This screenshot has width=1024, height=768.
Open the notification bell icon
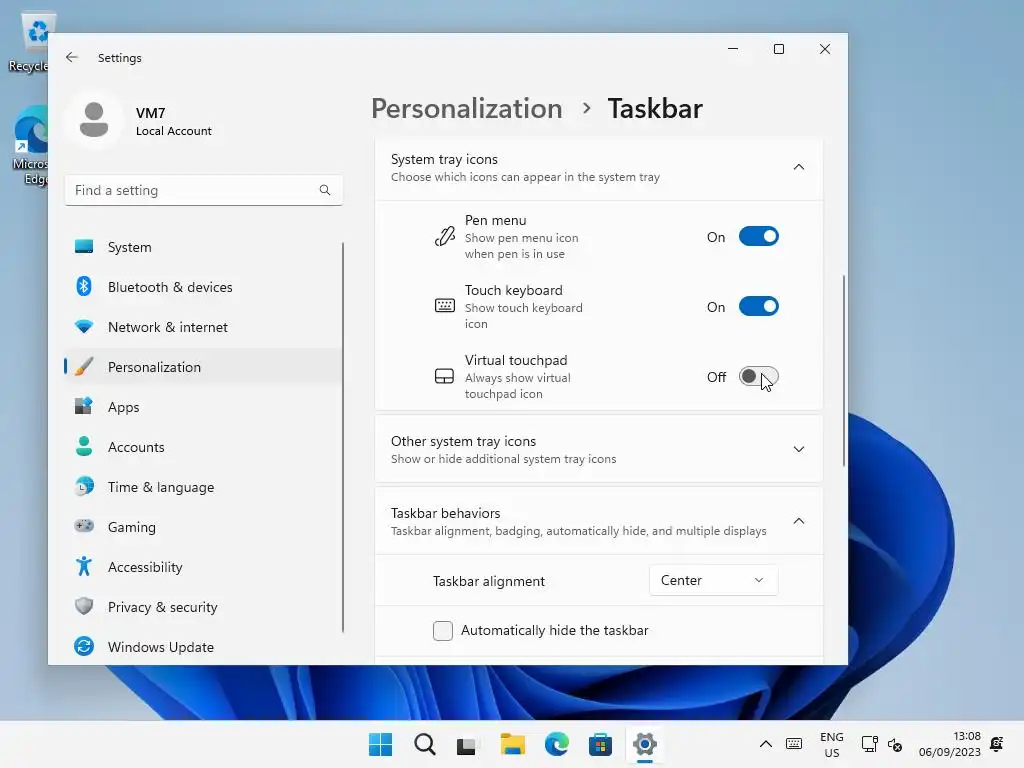coord(997,744)
